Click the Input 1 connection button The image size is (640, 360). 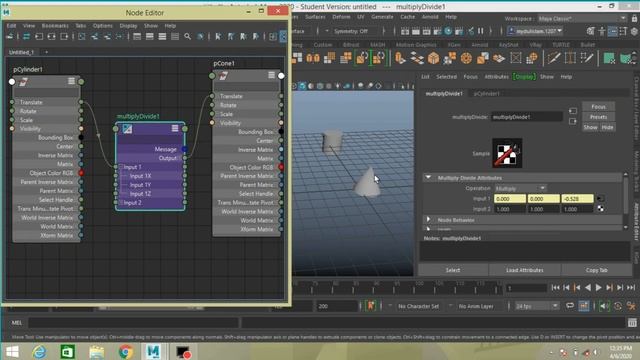(600, 199)
